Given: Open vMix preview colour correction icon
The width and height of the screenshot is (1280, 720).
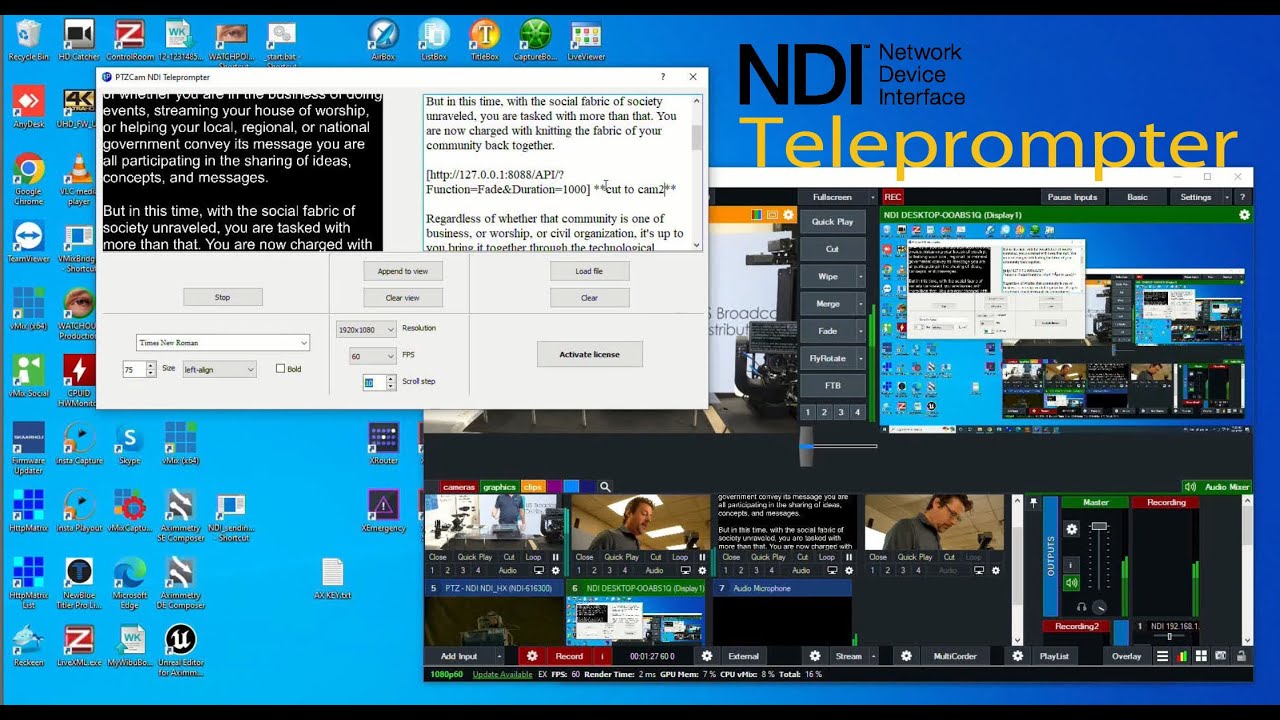Looking at the screenshot, I should click(757, 215).
